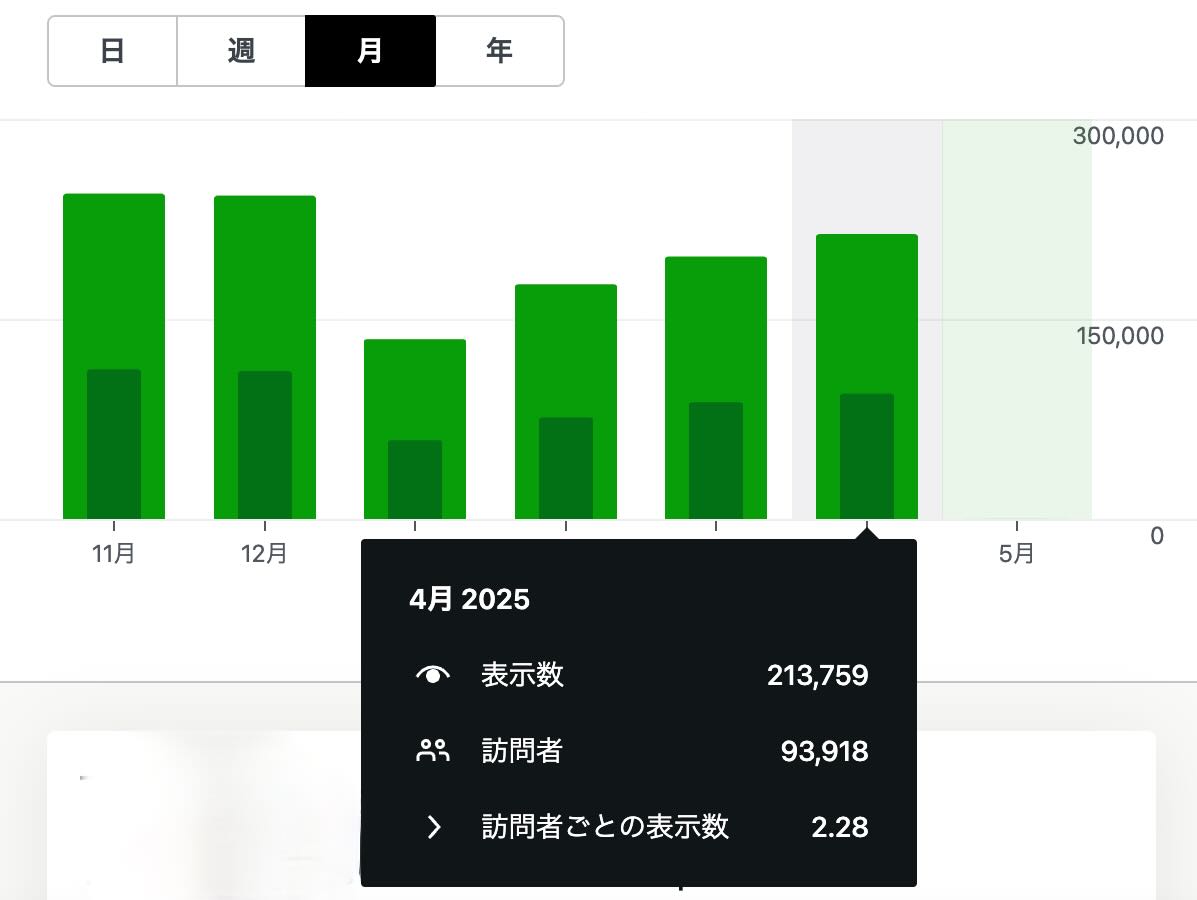Image resolution: width=1197 pixels, height=900 pixels.
Task: Click the people icon beside 訪問者
Action: (433, 750)
